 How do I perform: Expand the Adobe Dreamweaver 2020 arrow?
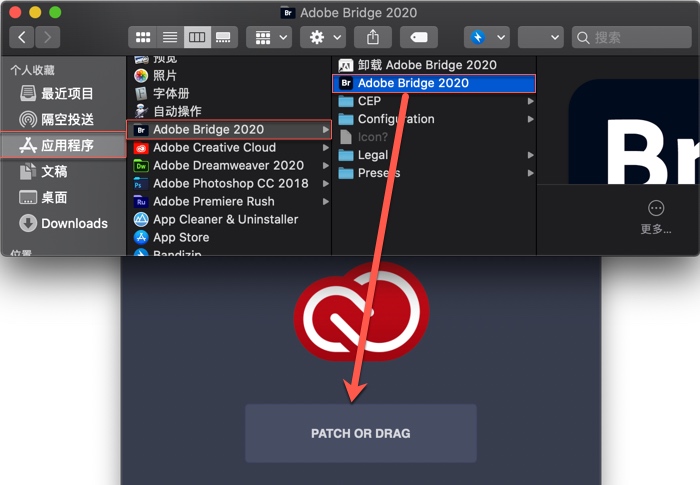[325, 165]
